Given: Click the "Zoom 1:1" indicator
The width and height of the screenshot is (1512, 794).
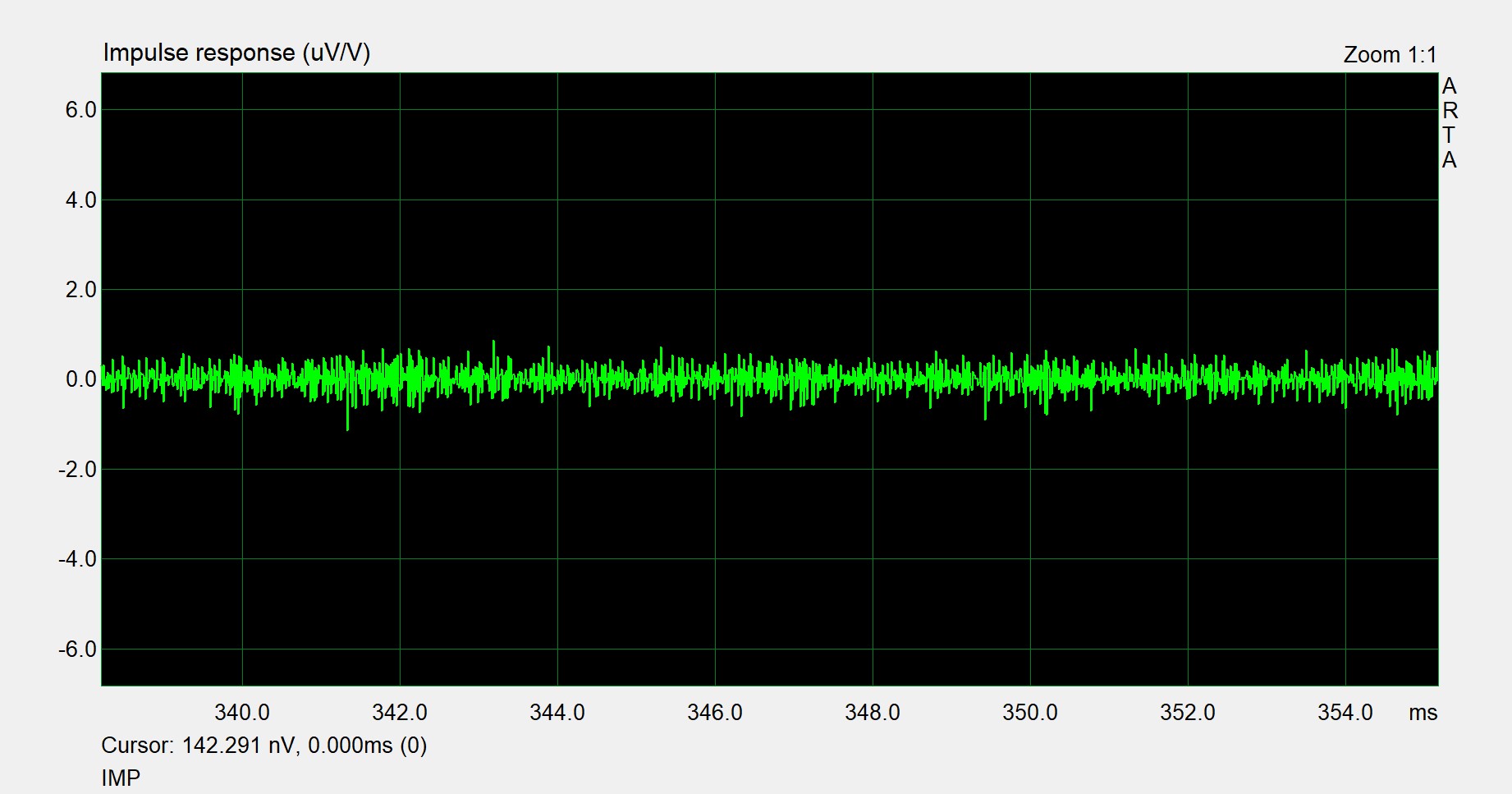Looking at the screenshot, I should click(x=1390, y=55).
